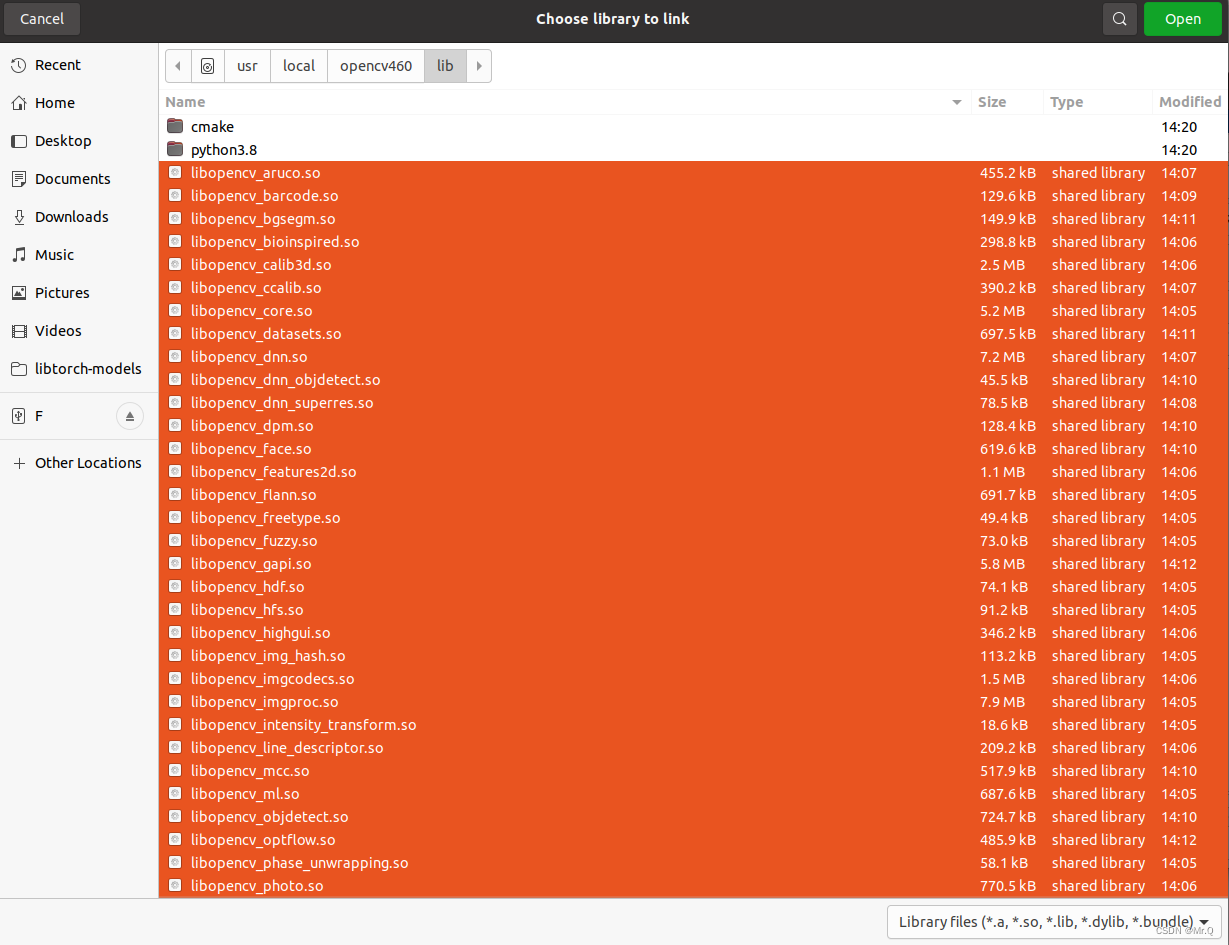Select libopencv_hdf.so file name
The height and width of the screenshot is (945, 1229).
tap(248, 587)
